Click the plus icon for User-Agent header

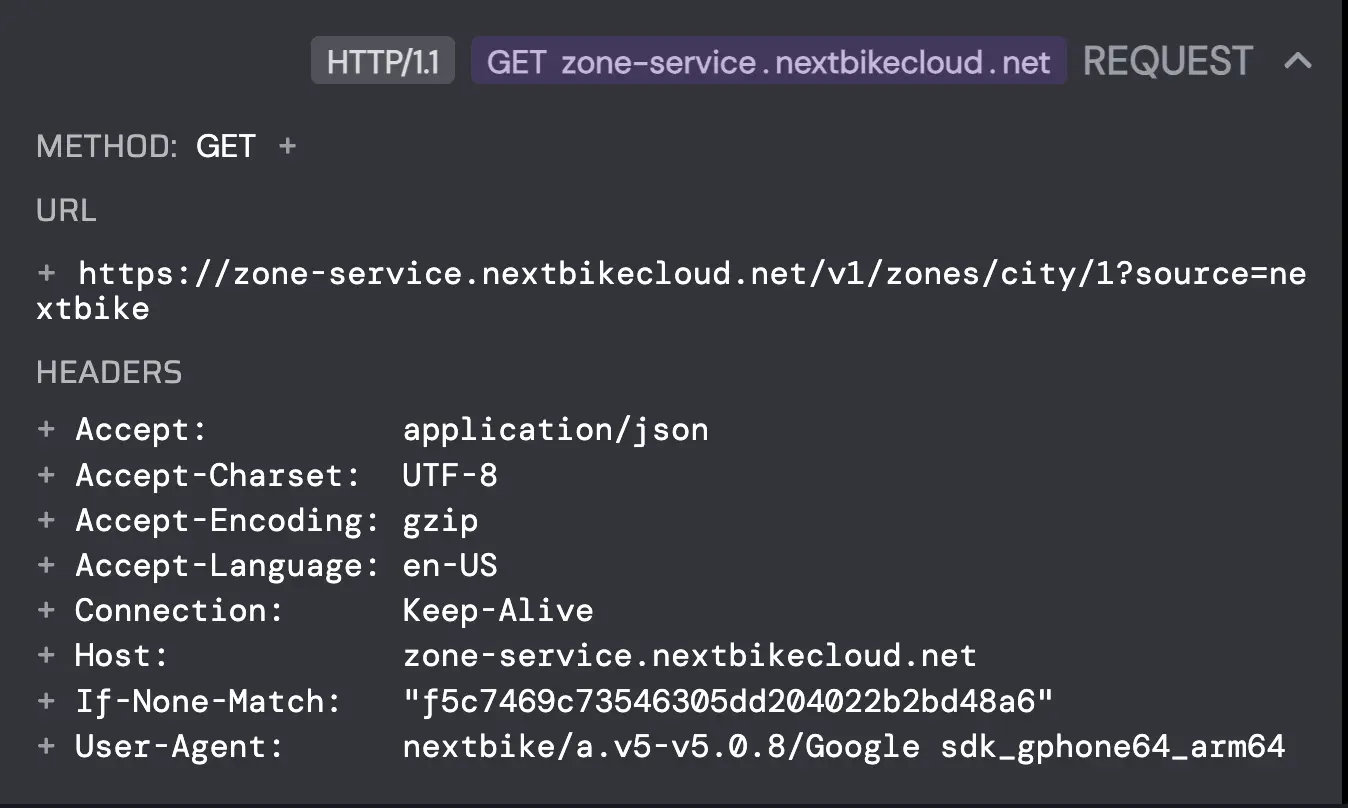pos(46,746)
